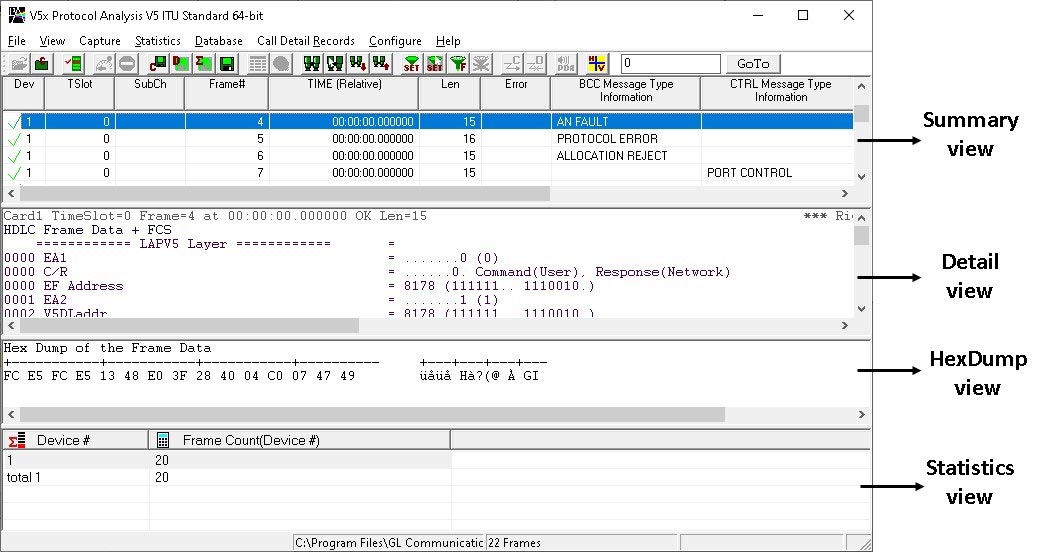Click detail view scroll-down arrow
This screenshot has height=552, width=1045.
[861, 309]
